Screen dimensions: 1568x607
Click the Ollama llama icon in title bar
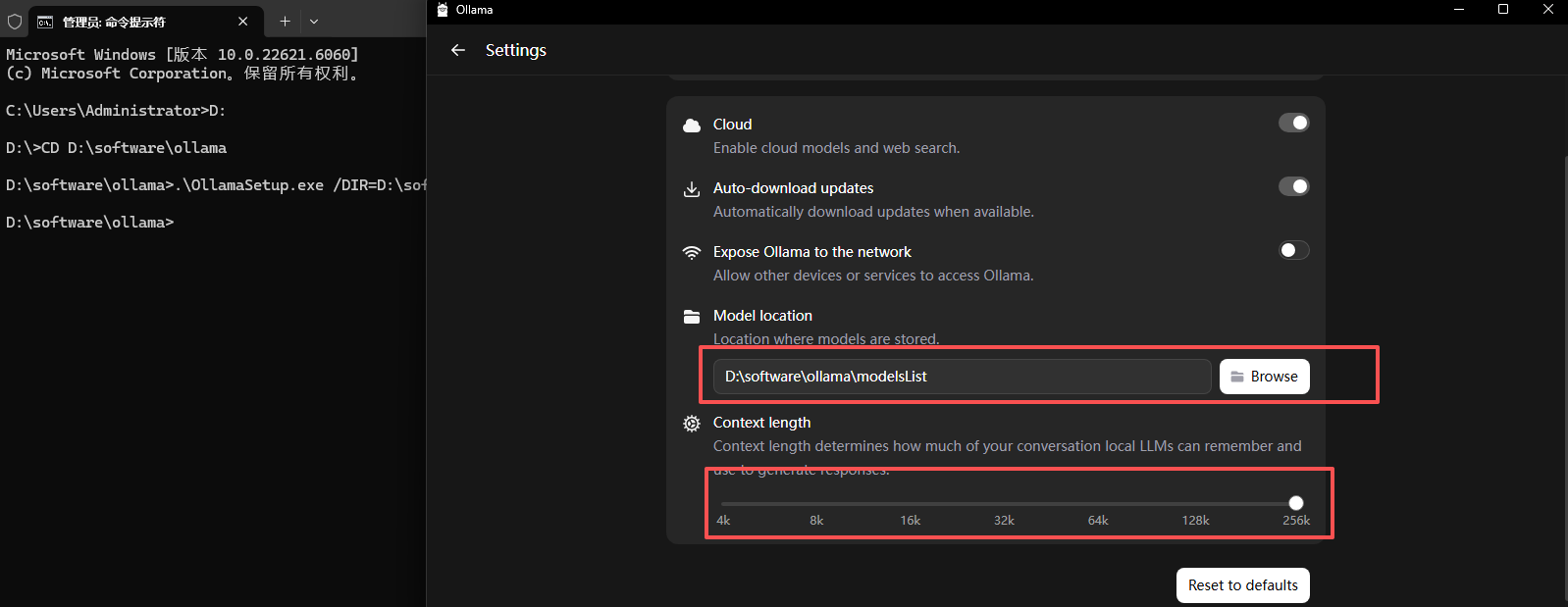[443, 10]
